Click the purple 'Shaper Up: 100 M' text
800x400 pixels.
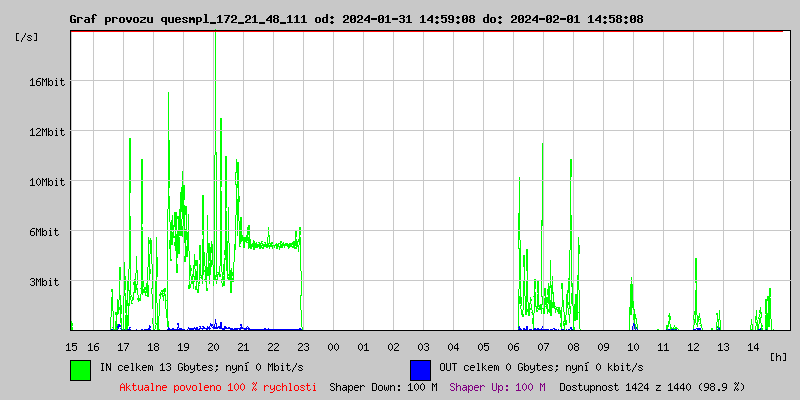tap(497, 386)
